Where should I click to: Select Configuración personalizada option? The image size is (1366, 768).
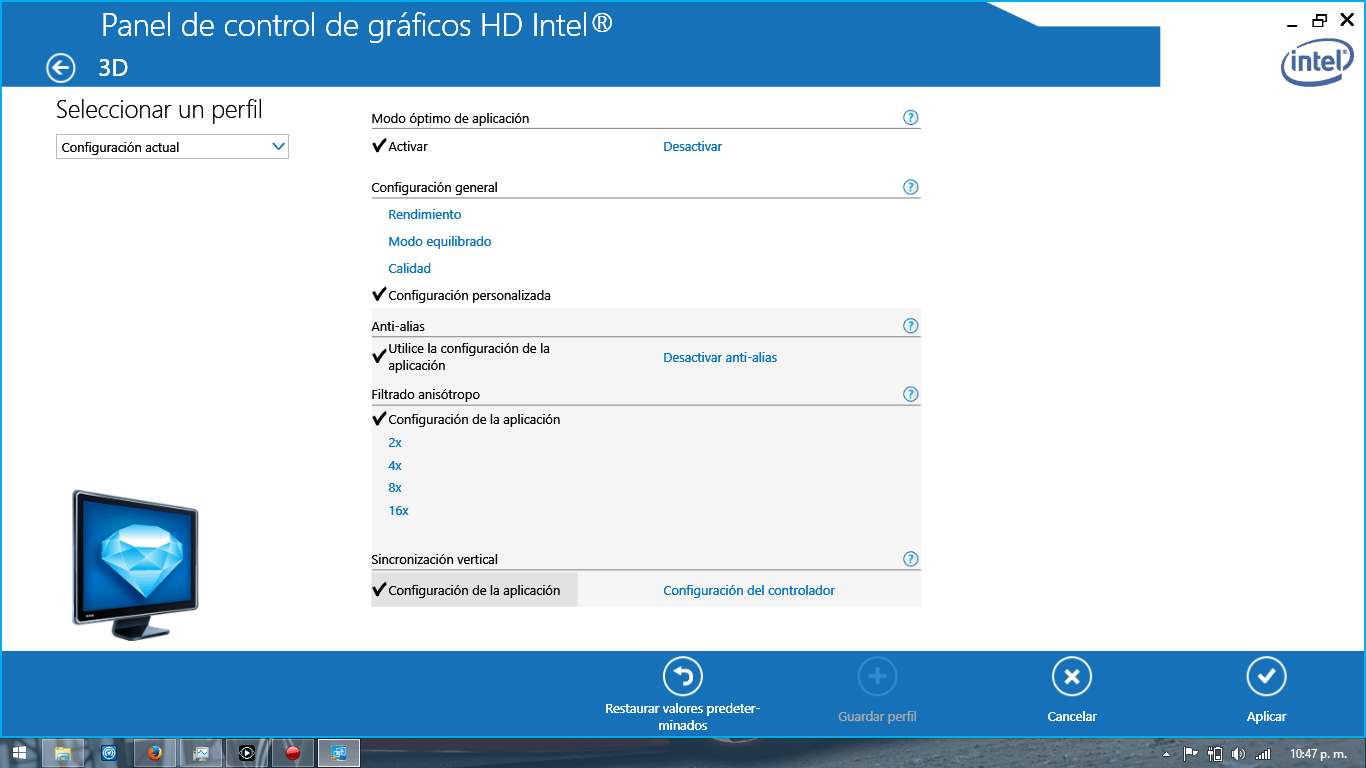coord(469,296)
